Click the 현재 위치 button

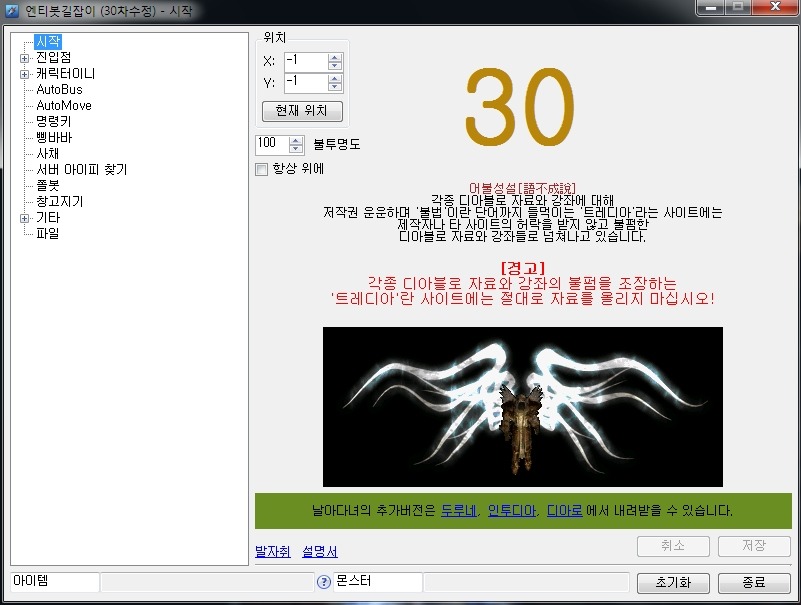pos(302,111)
